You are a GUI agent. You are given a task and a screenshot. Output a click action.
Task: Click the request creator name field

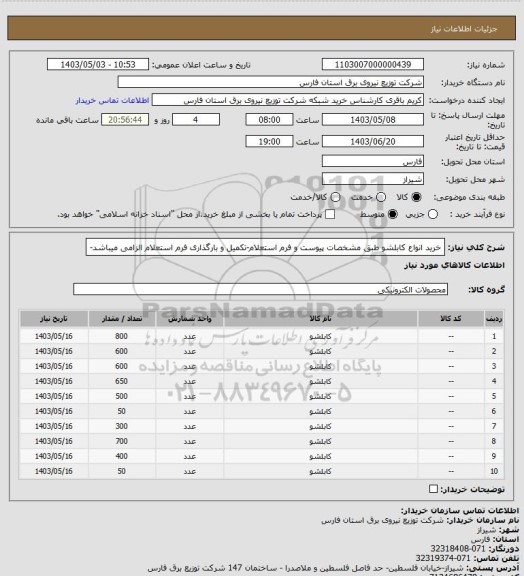click(288, 100)
